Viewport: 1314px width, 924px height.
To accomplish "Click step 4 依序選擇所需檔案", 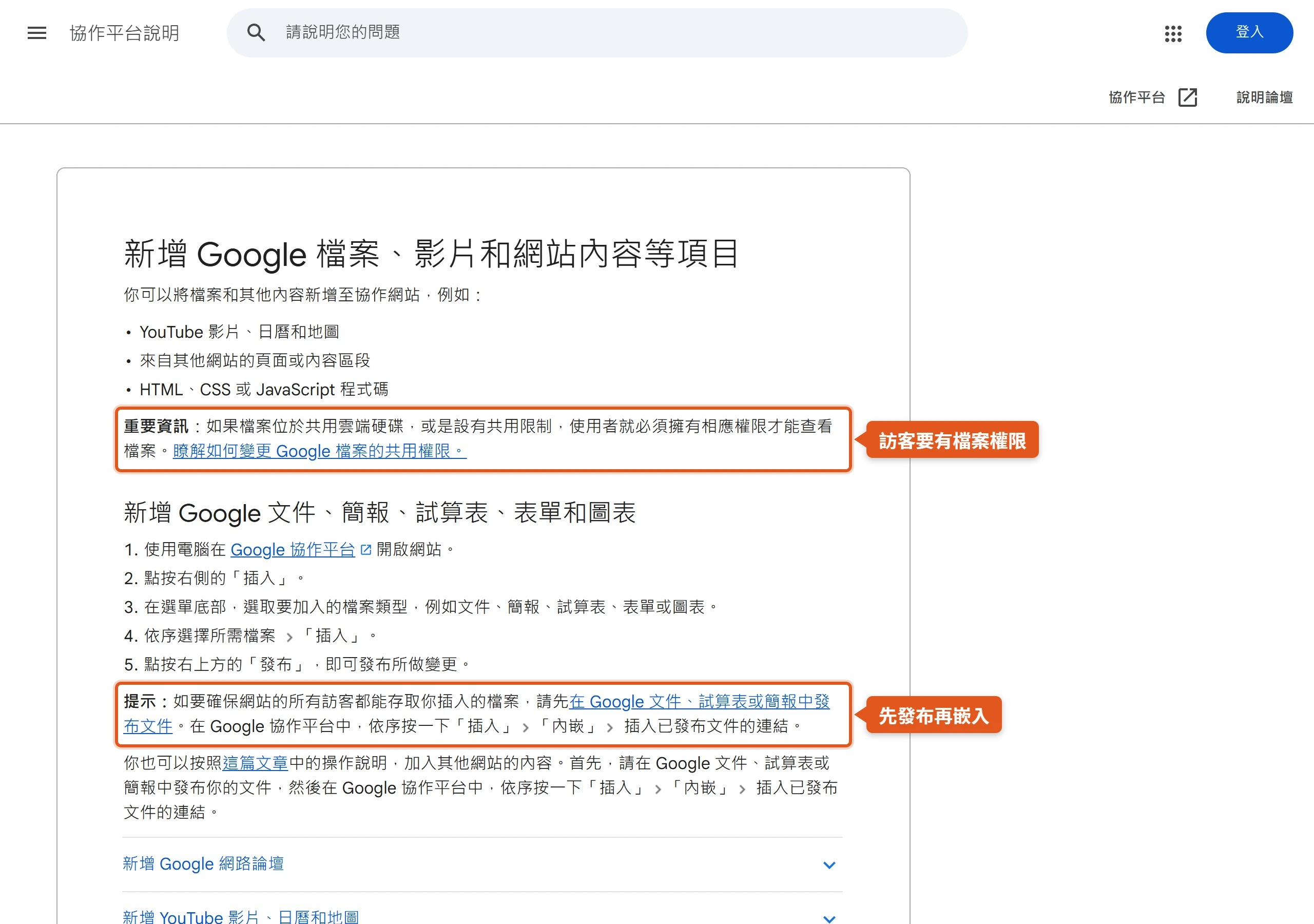I will (250, 636).
